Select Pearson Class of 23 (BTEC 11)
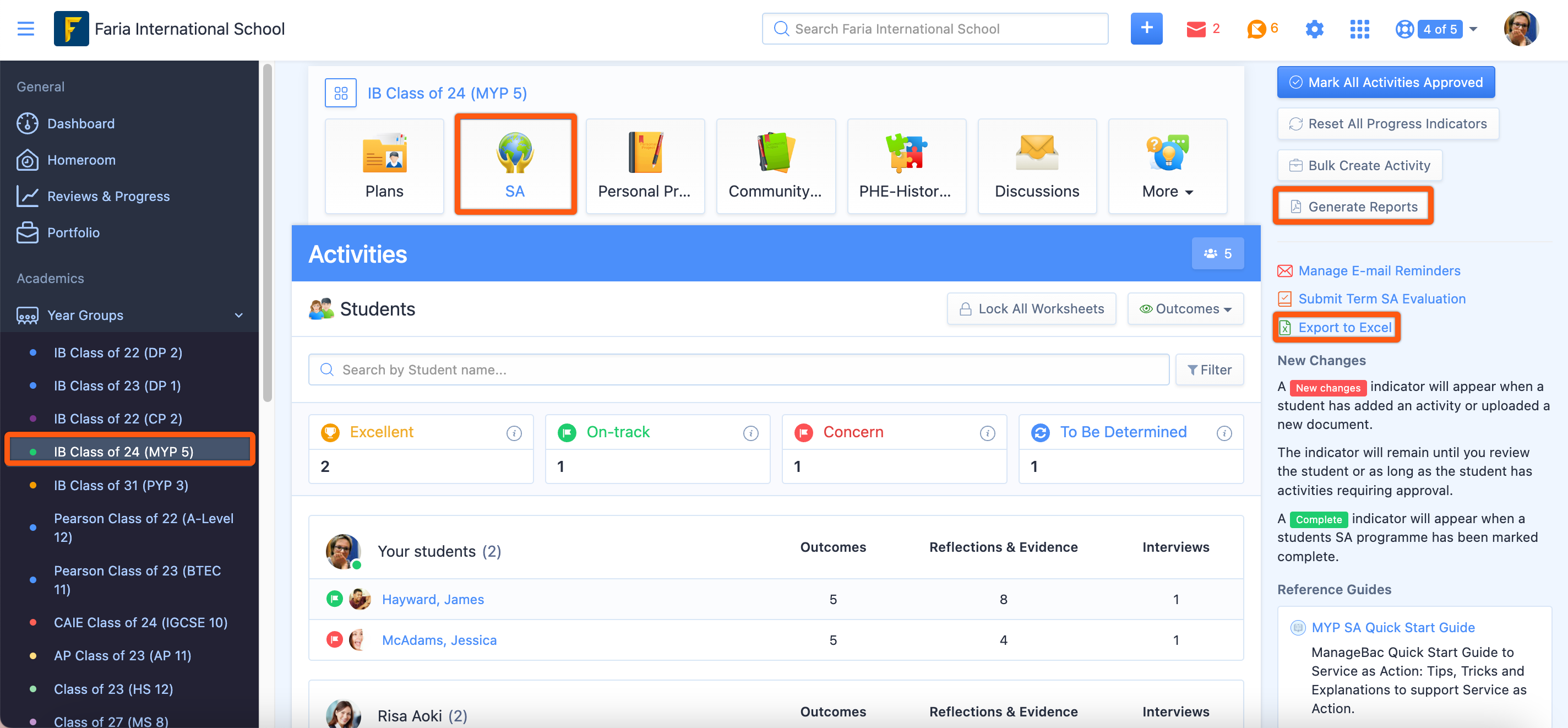Image resolution: width=1568 pixels, height=728 pixels. [138, 580]
